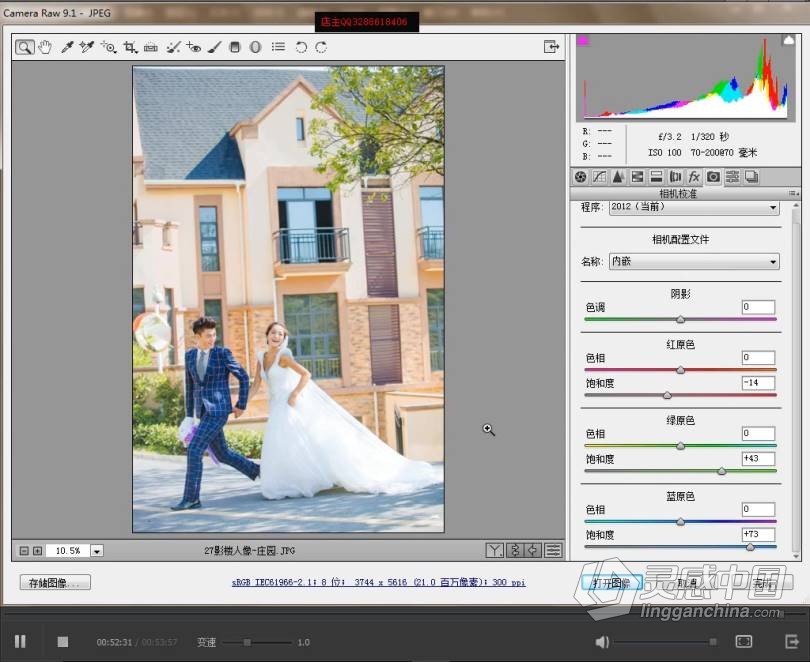This screenshot has height=662, width=810.
Task: Click the shadows tint value field
Action: pos(758,307)
